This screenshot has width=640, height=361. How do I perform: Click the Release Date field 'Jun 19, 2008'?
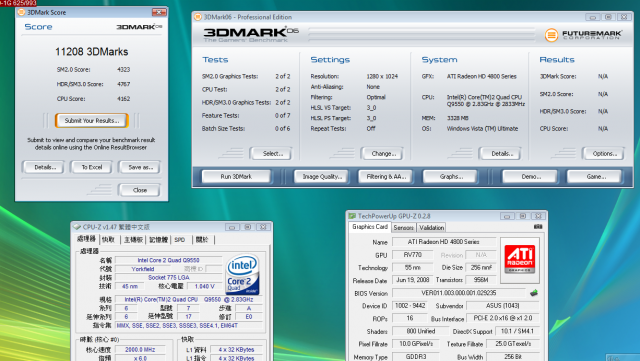[x=412, y=280]
